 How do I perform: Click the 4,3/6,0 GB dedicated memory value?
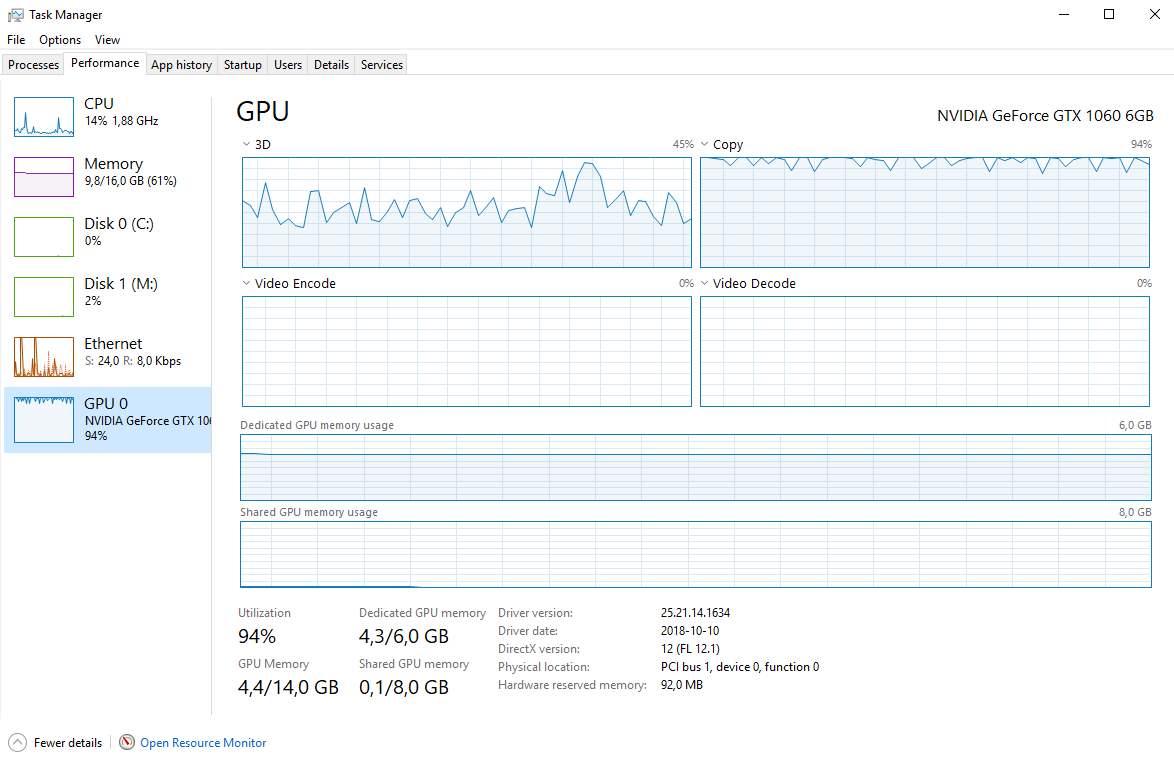[x=404, y=636]
